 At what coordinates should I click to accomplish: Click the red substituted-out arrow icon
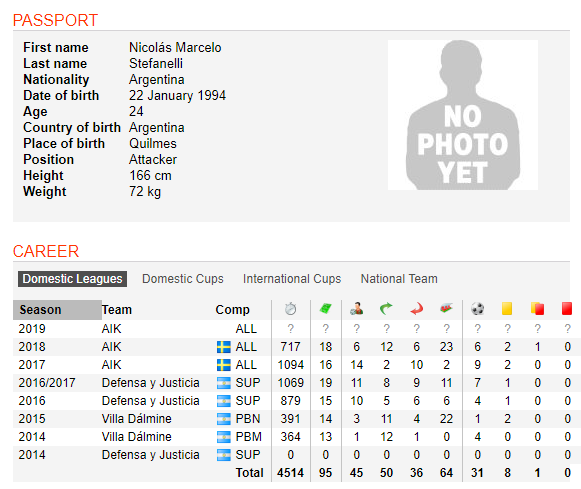click(x=417, y=308)
